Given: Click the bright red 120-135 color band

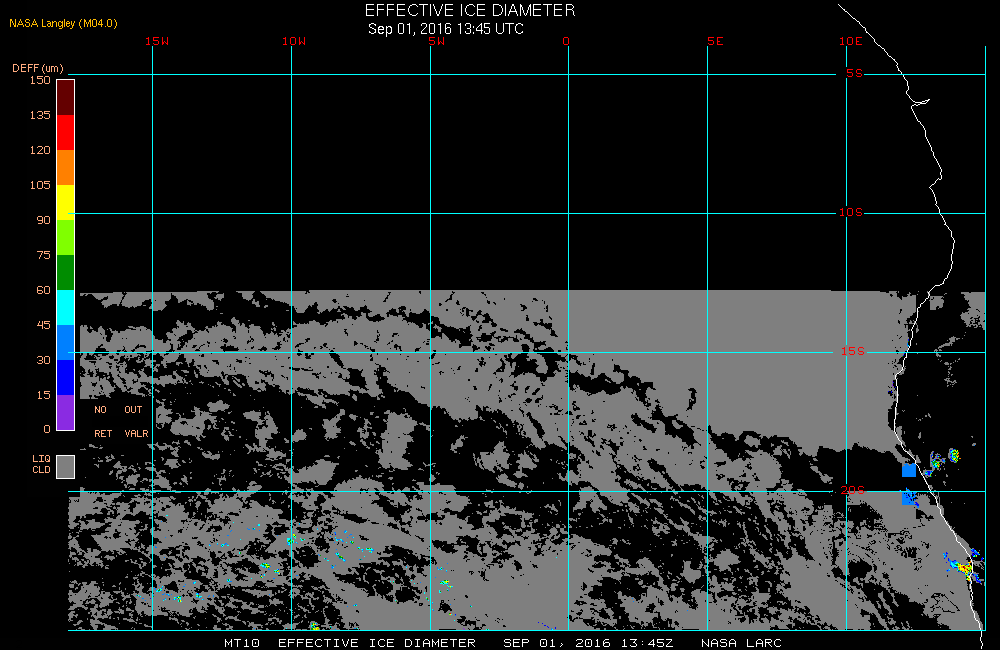Looking at the screenshot, I should point(66,132).
